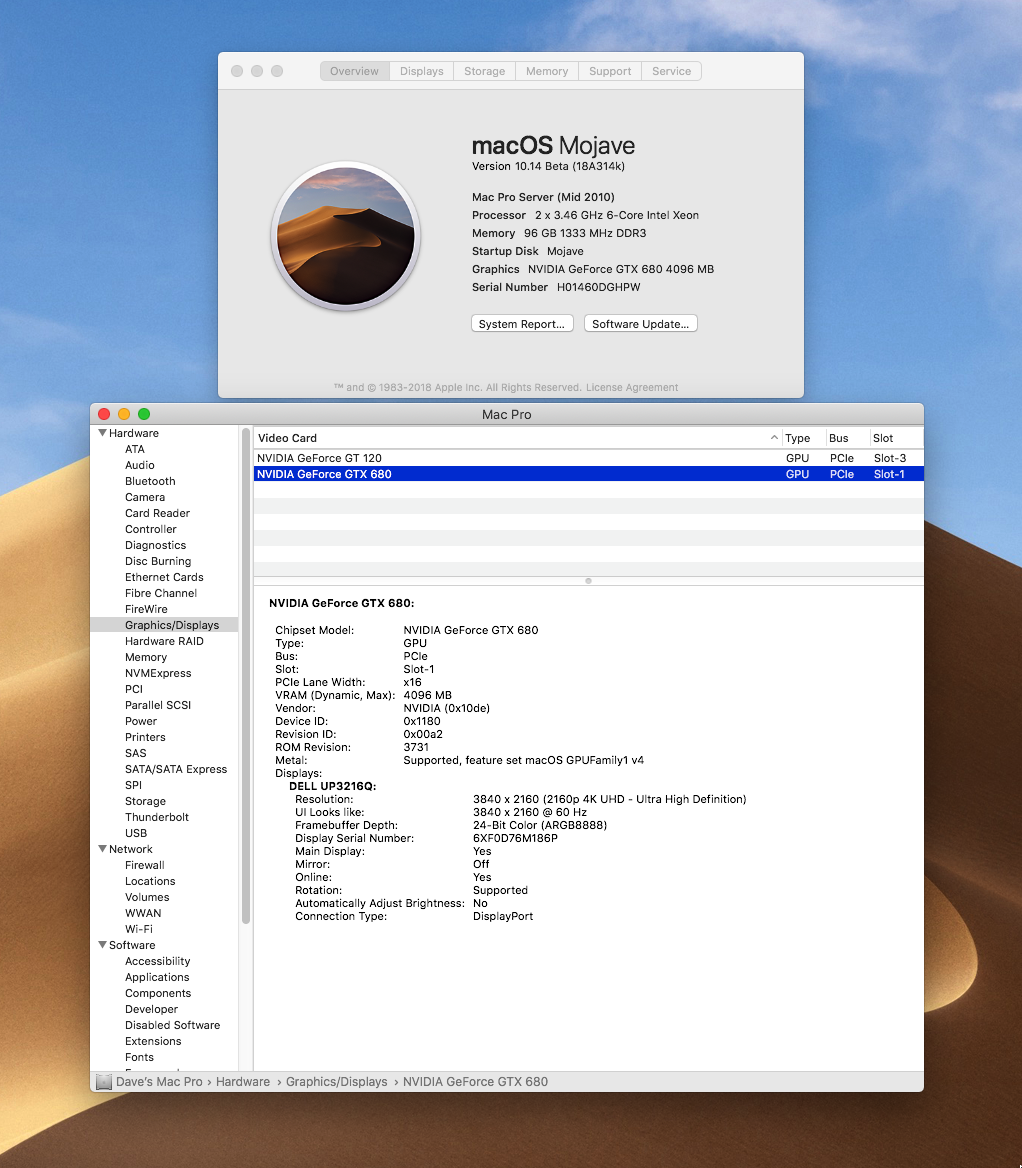This screenshot has width=1022, height=1168.
Task: Open the Displays tab
Action: pyautogui.click(x=422, y=71)
